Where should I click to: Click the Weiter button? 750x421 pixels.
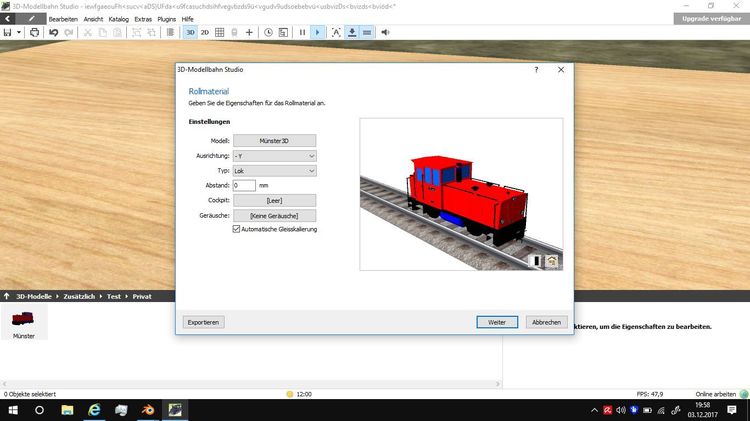point(497,322)
